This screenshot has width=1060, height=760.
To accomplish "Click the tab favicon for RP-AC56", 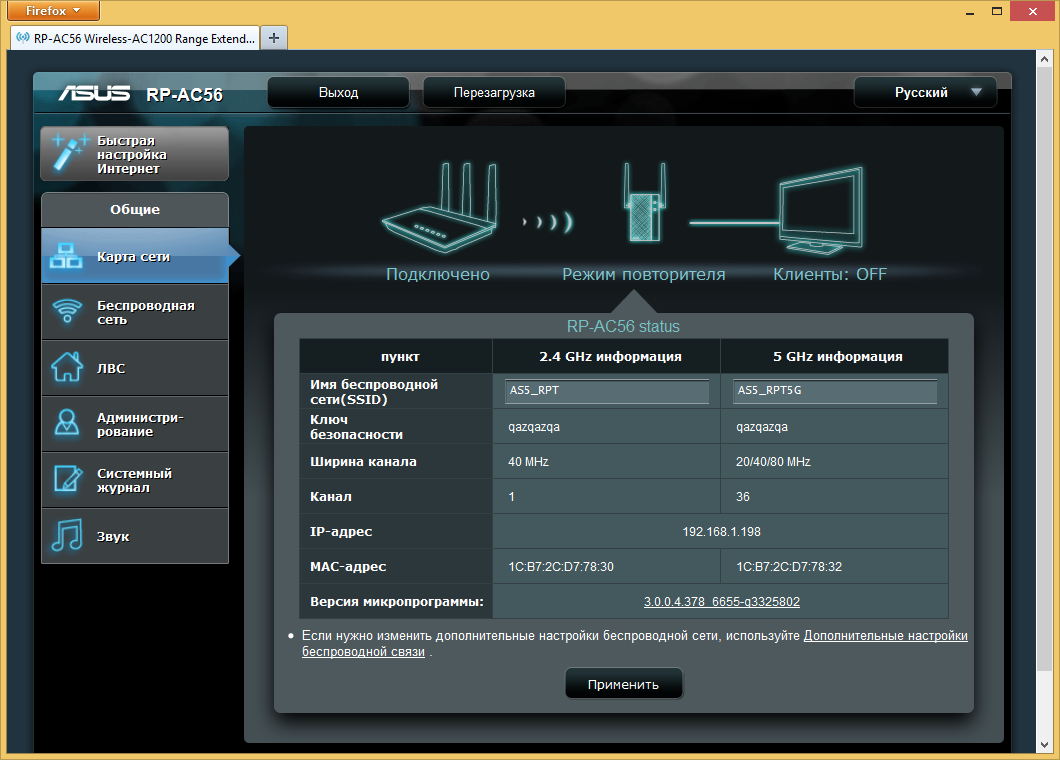I will click(x=22, y=38).
